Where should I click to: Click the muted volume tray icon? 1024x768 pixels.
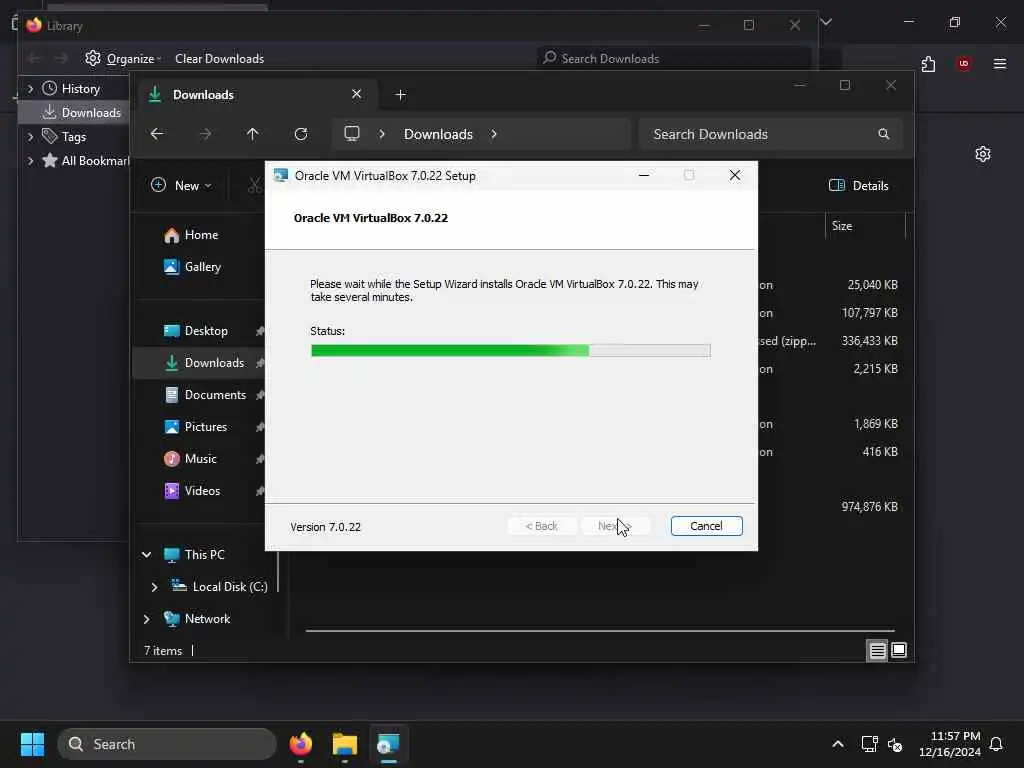coord(895,744)
